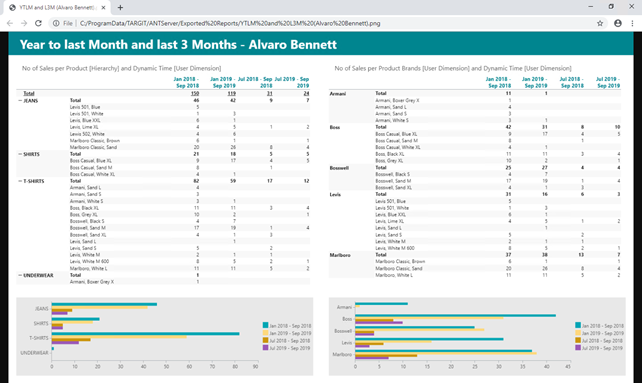The height and width of the screenshot is (383, 642).
Task: Click the 'No of Sales per Product [Hierarchy]' heading
Action: [x=122, y=68]
